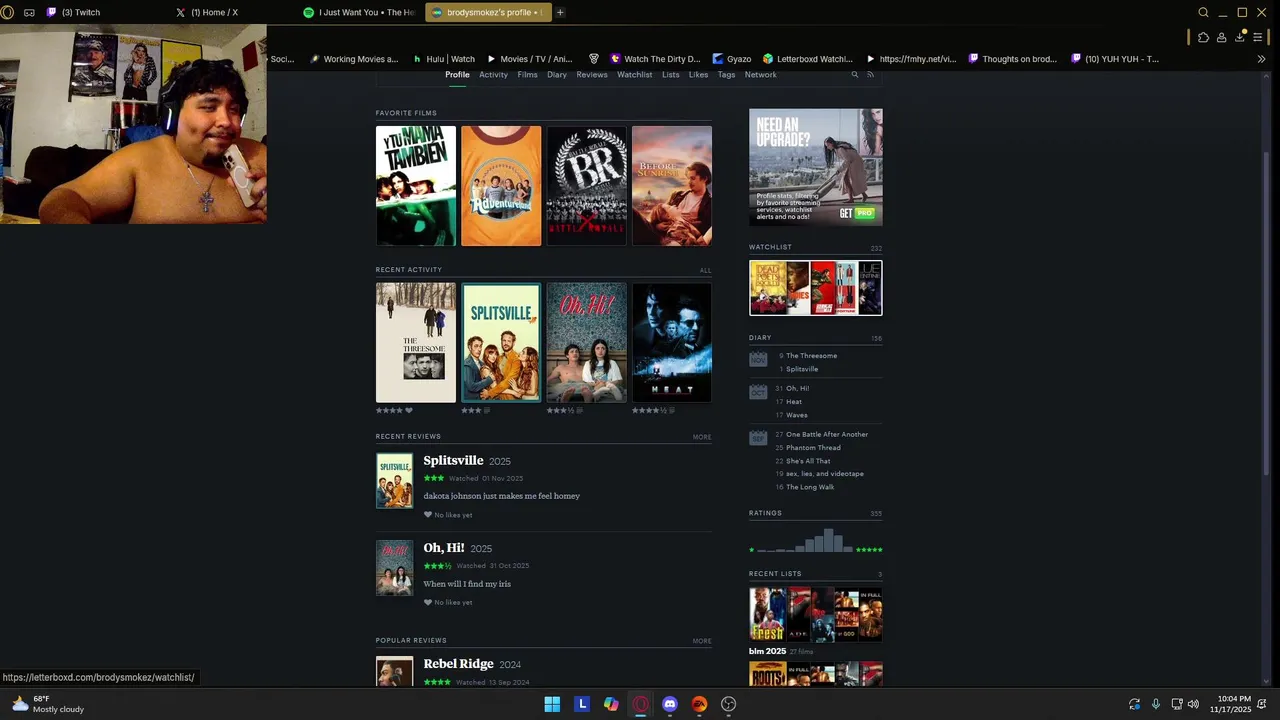
Task: Open the Likes nav item
Action: coord(698,75)
